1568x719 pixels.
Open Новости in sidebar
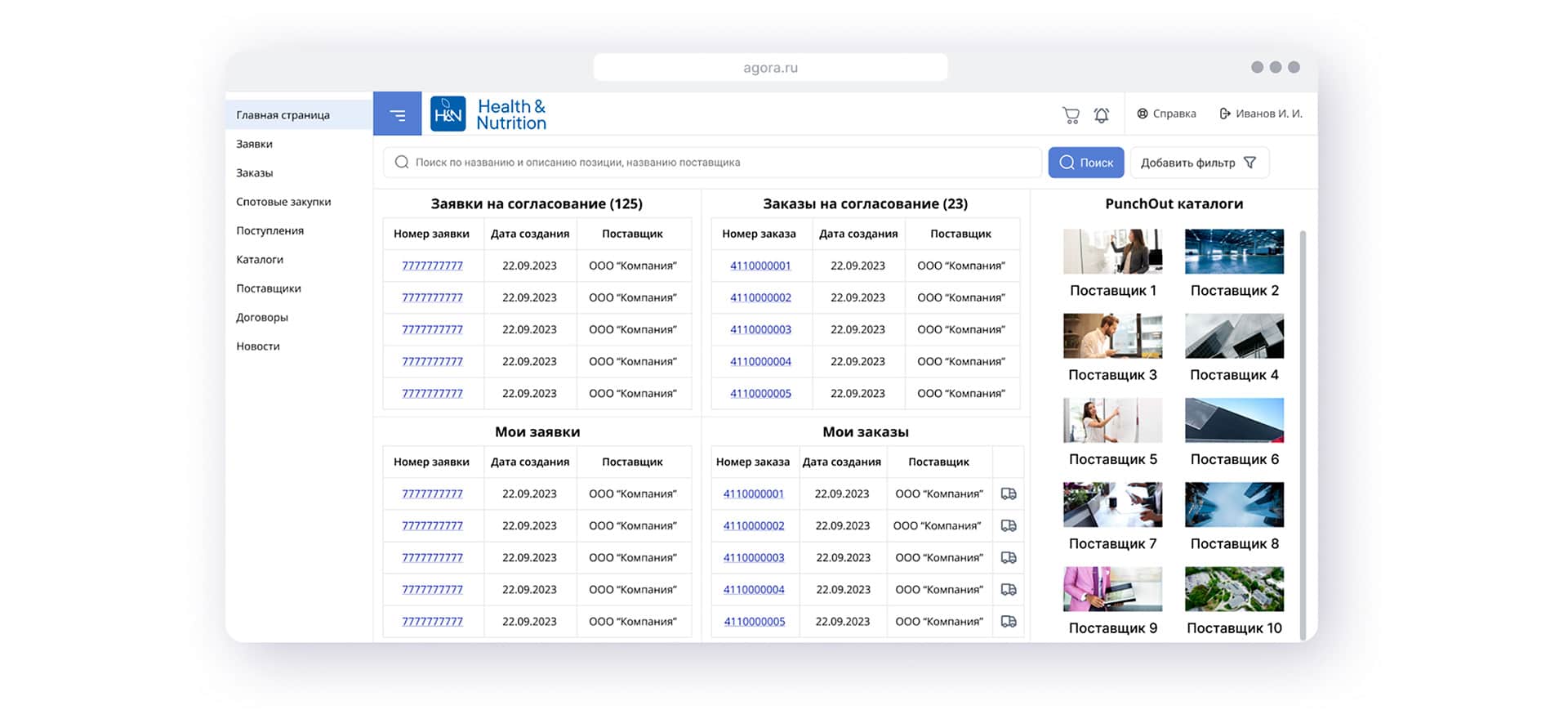[x=258, y=346]
